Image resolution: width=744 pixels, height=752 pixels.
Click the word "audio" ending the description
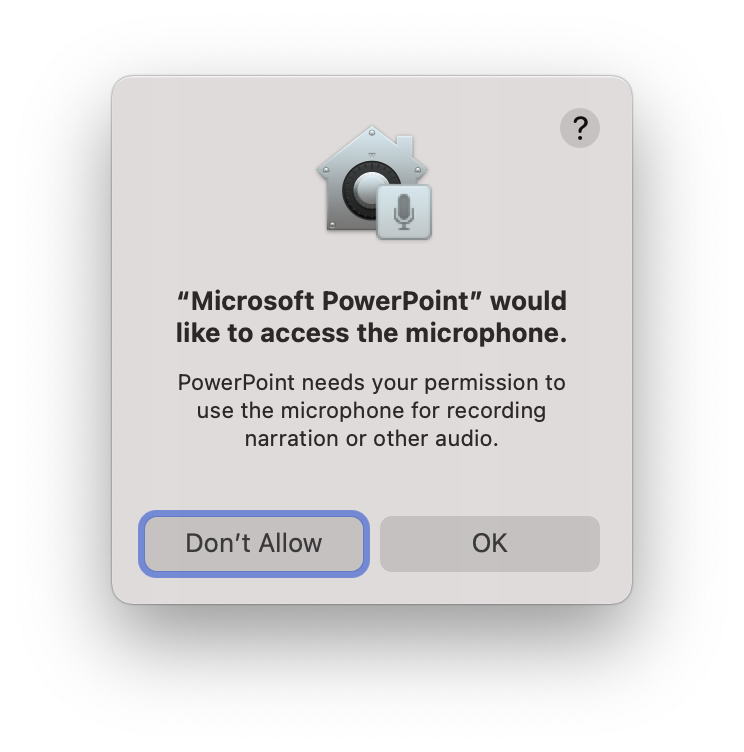pyautogui.click(x=463, y=439)
